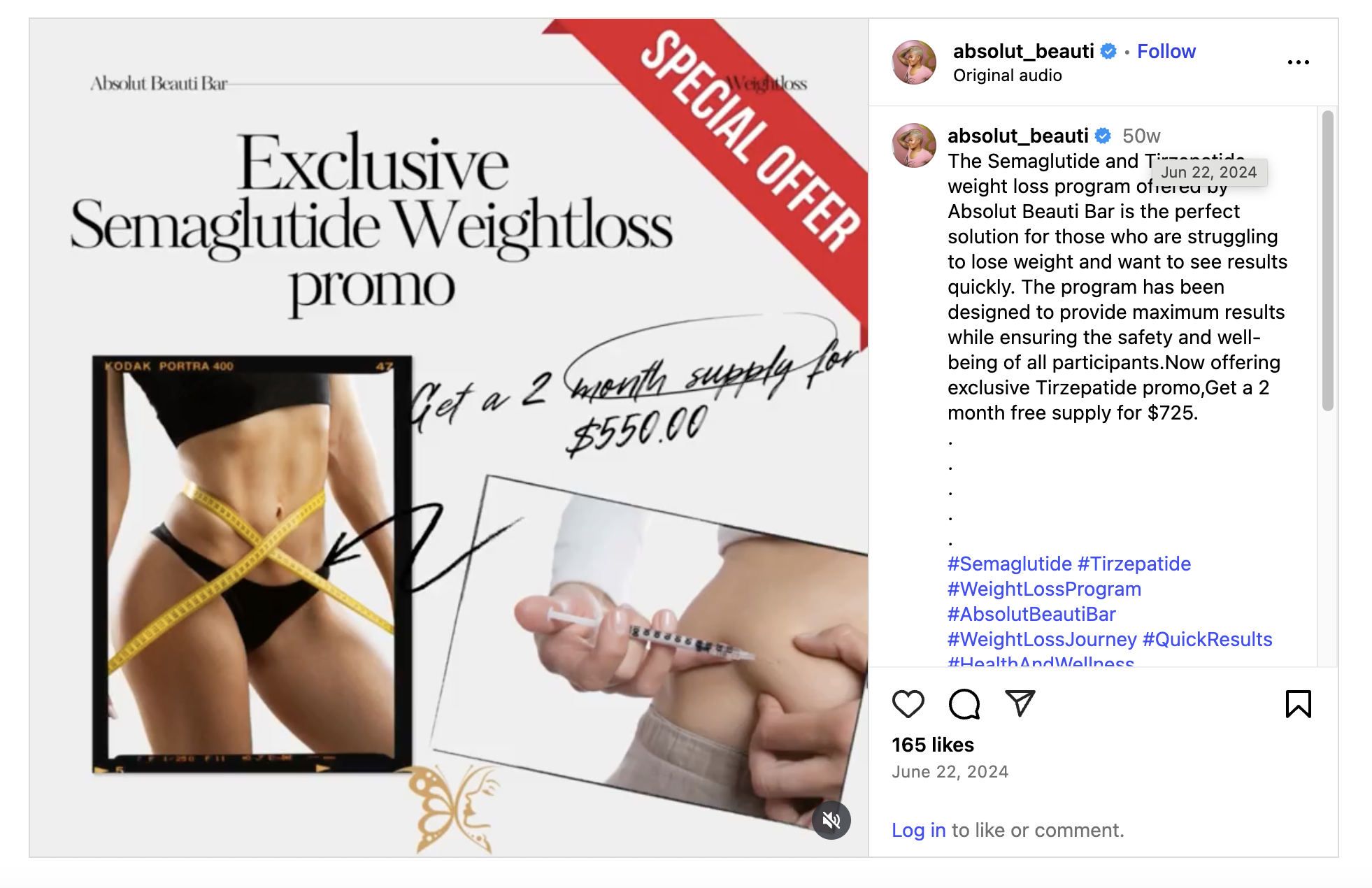Click the #Semaglutide hashtag
Screen dimensions: 1372x888
click(x=1009, y=564)
